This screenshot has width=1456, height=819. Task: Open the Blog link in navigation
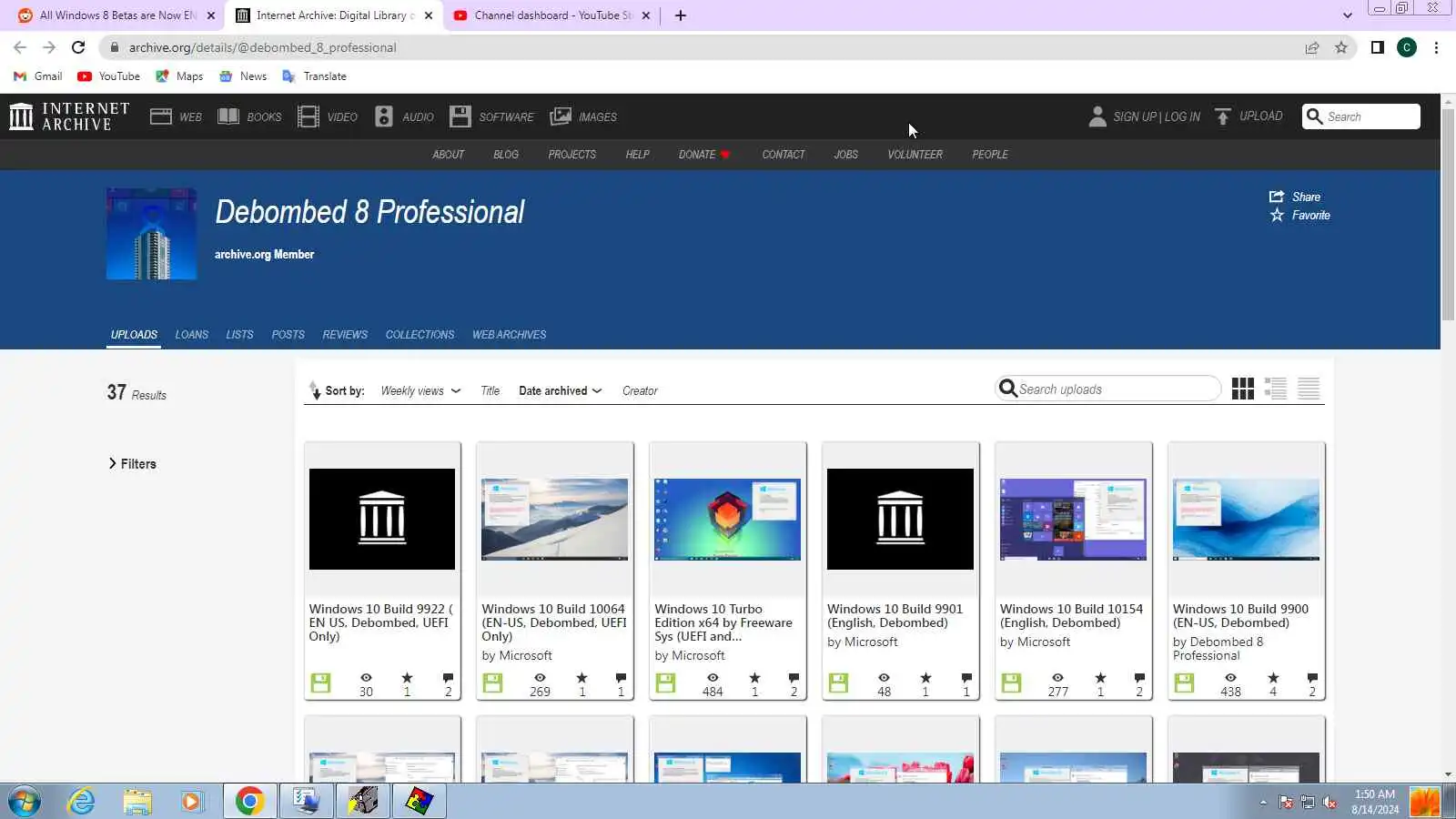[506, 155]
